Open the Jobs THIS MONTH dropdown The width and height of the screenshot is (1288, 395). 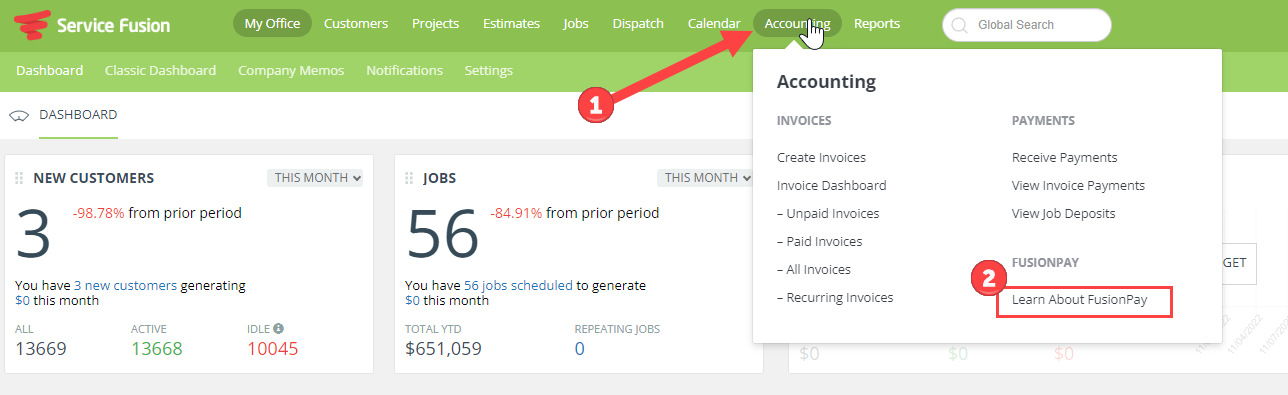pyautogui.click(x=705, y=178)
